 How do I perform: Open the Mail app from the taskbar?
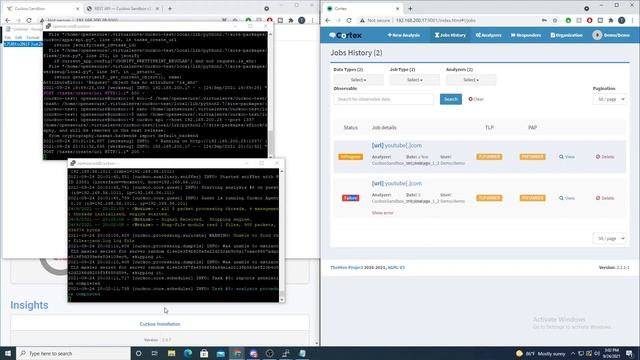[x=221, y=353]
